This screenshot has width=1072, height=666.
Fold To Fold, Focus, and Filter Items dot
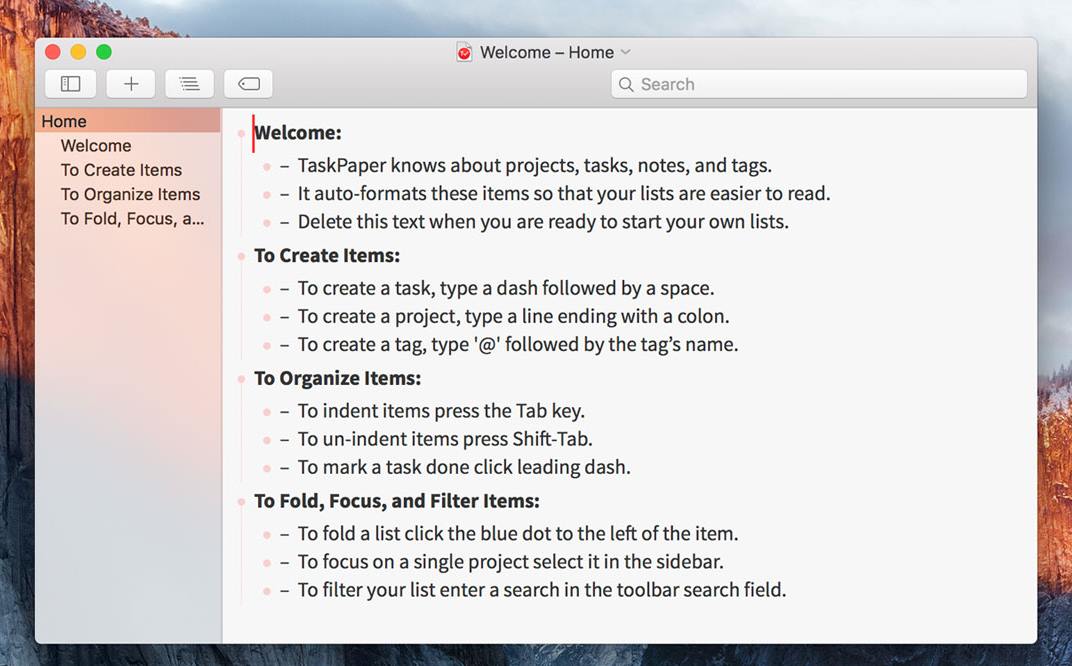point(241,502)
